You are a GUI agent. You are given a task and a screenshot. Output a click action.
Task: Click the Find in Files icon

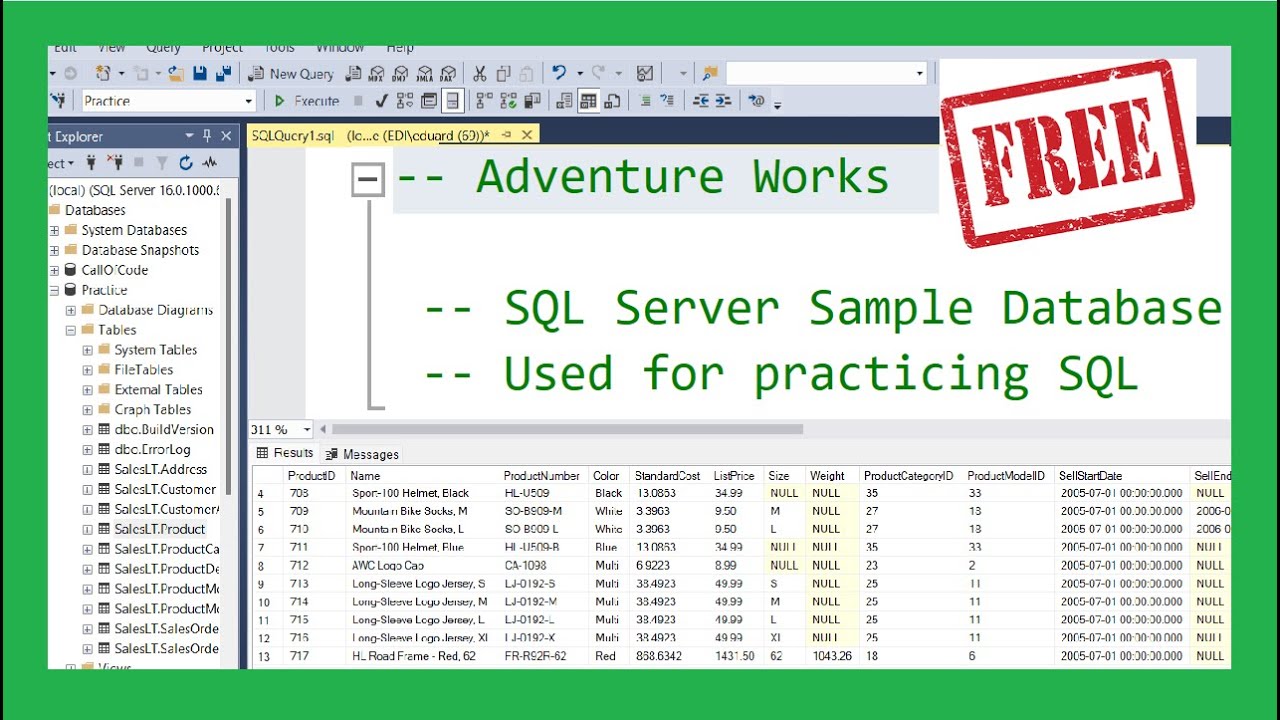[710, 73]
